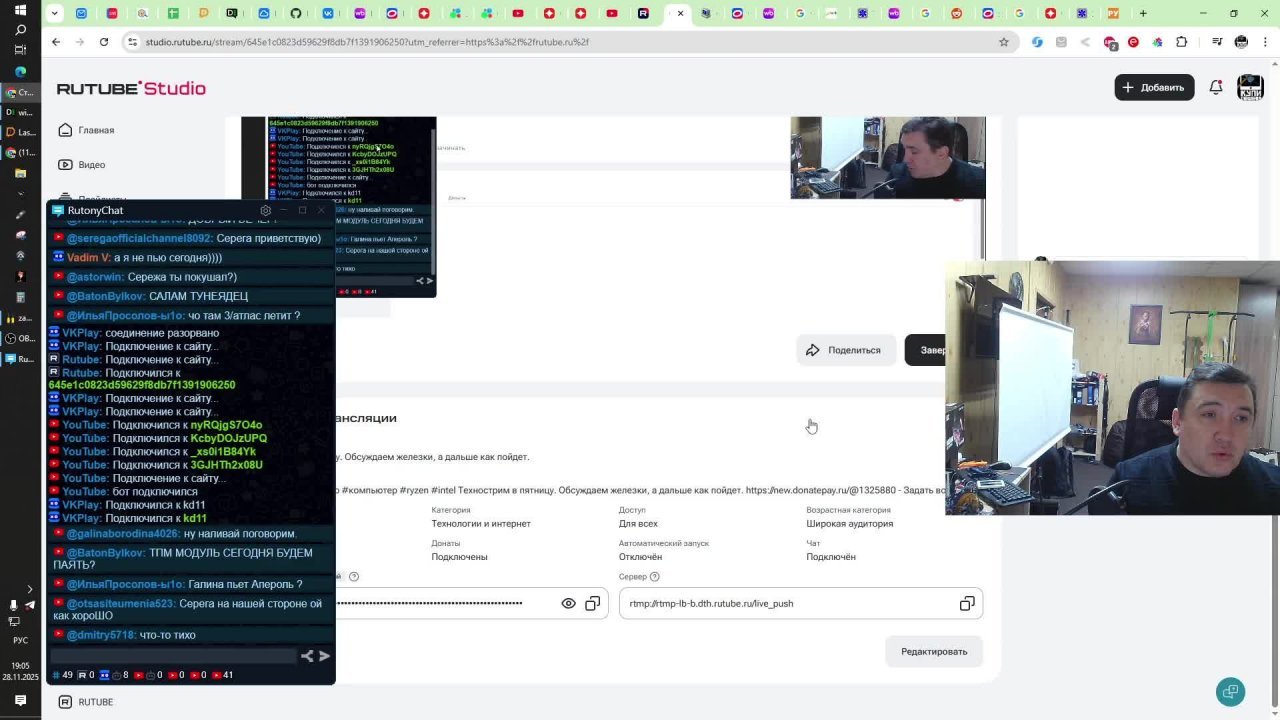The width and height of the screenshot is (1280, 720).
Task: Click the Поделиться share button
Action: 844,350
